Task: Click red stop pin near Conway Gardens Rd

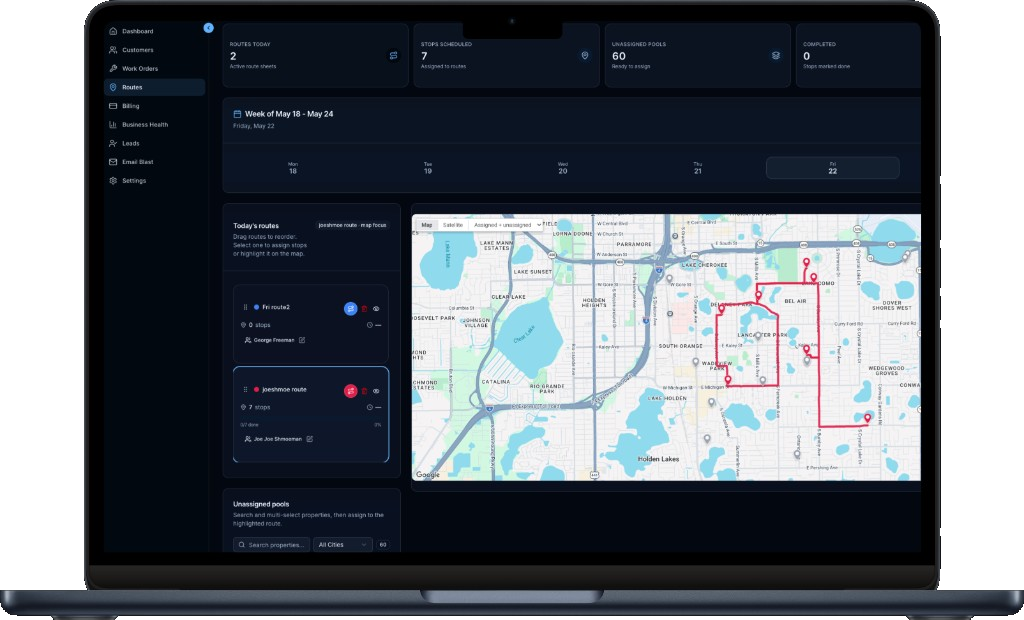Action: 867,418
